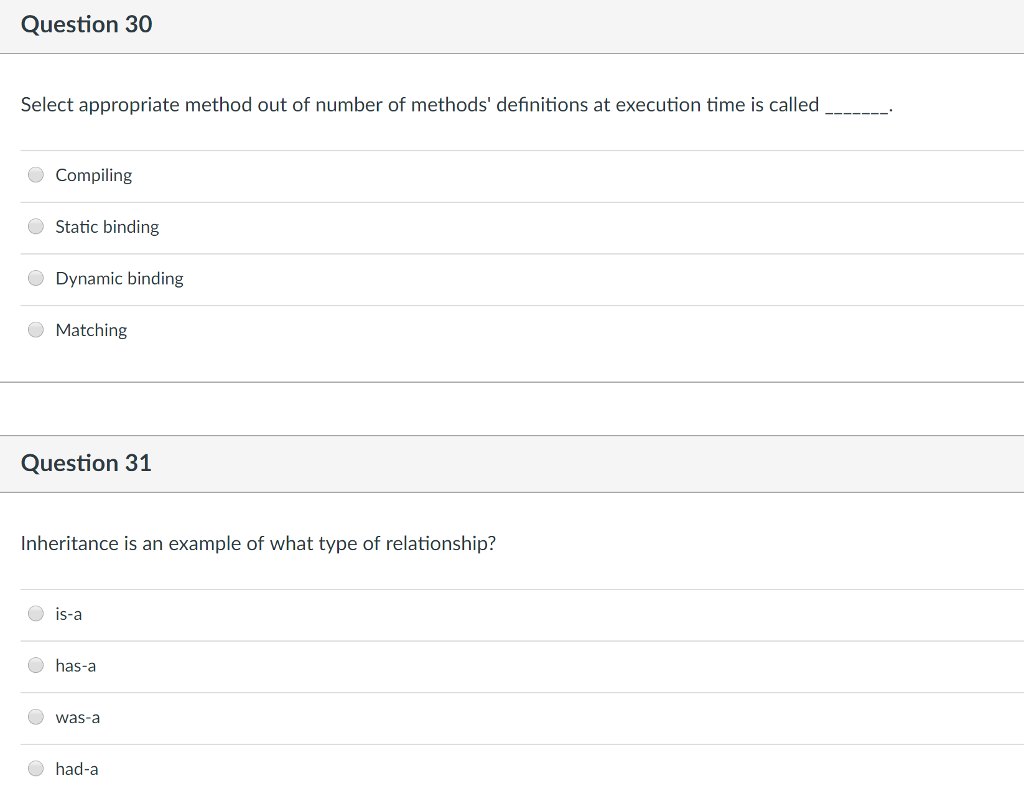Select the was-a radio button
Screen dimensions: 1024x801
pyautogui.click(x=35, y=716)
